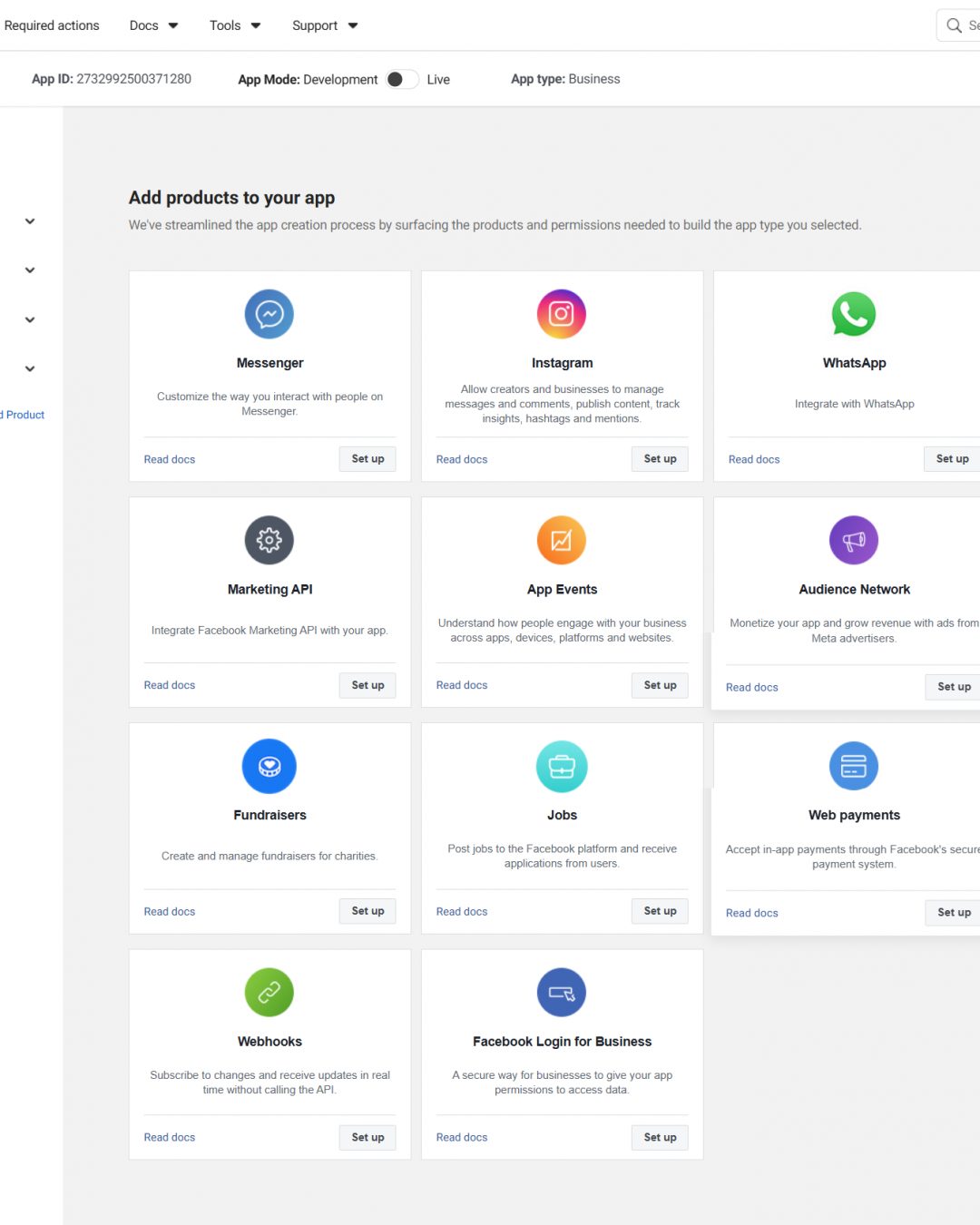Screen dimensions: 980x1225
Task: Click the WhatsApp product icon
Action: coord(854,314)
